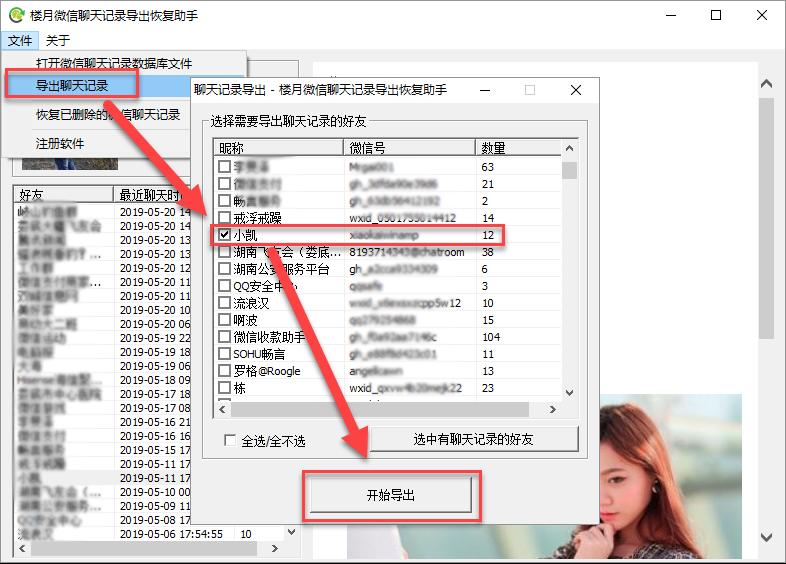Click up arrow of main window right scrollbar
786x564 pixels.
pos(766,84)
